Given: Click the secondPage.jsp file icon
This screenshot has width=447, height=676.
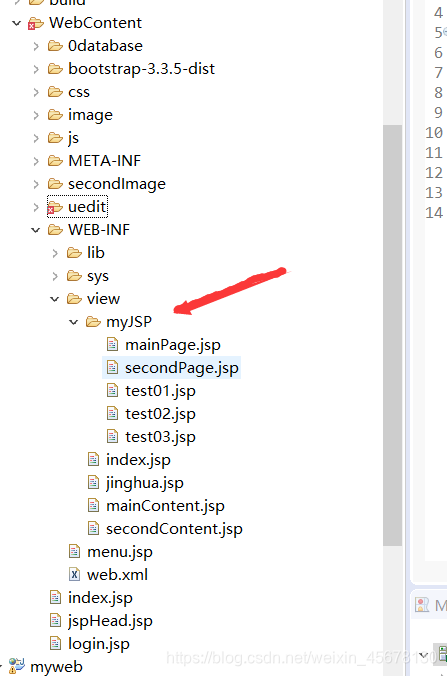Looking at the screenshot, I should click(x=113, y=367).
